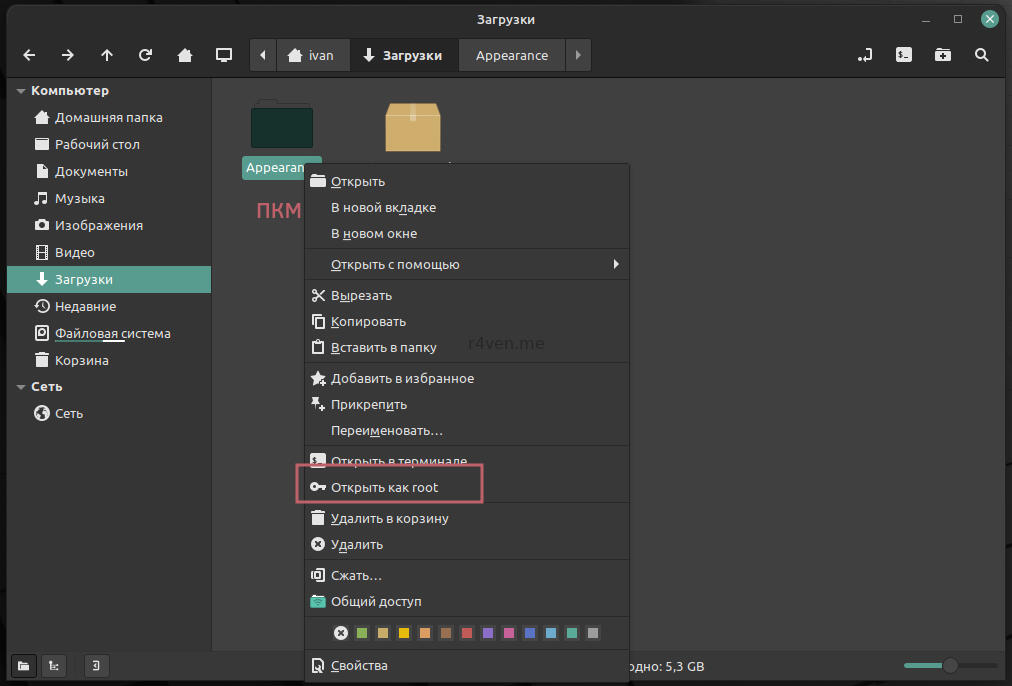Open Документы in the sidebar

coord(91,172)
